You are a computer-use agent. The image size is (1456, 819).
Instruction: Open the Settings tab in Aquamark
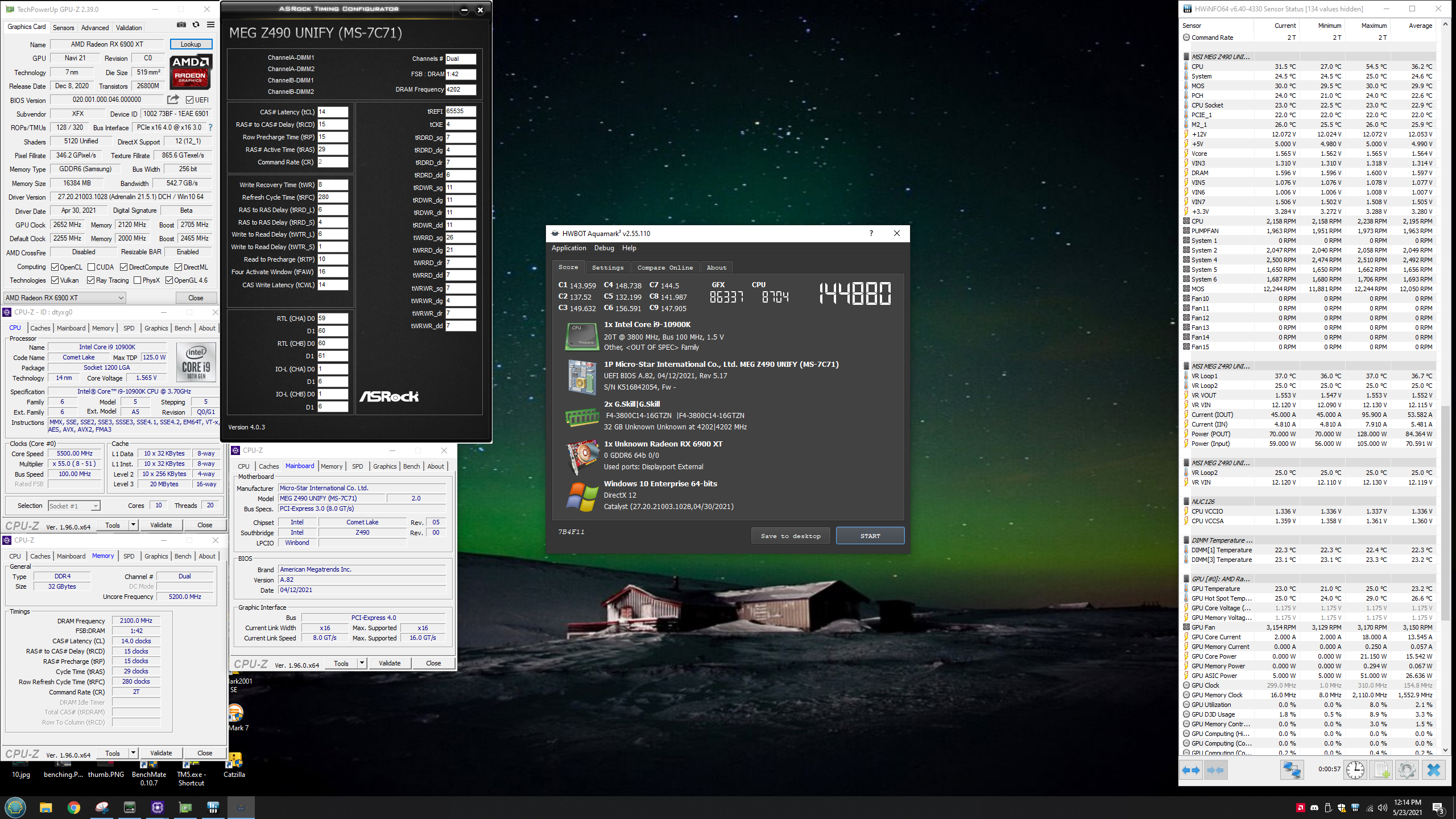pos(607,267)
